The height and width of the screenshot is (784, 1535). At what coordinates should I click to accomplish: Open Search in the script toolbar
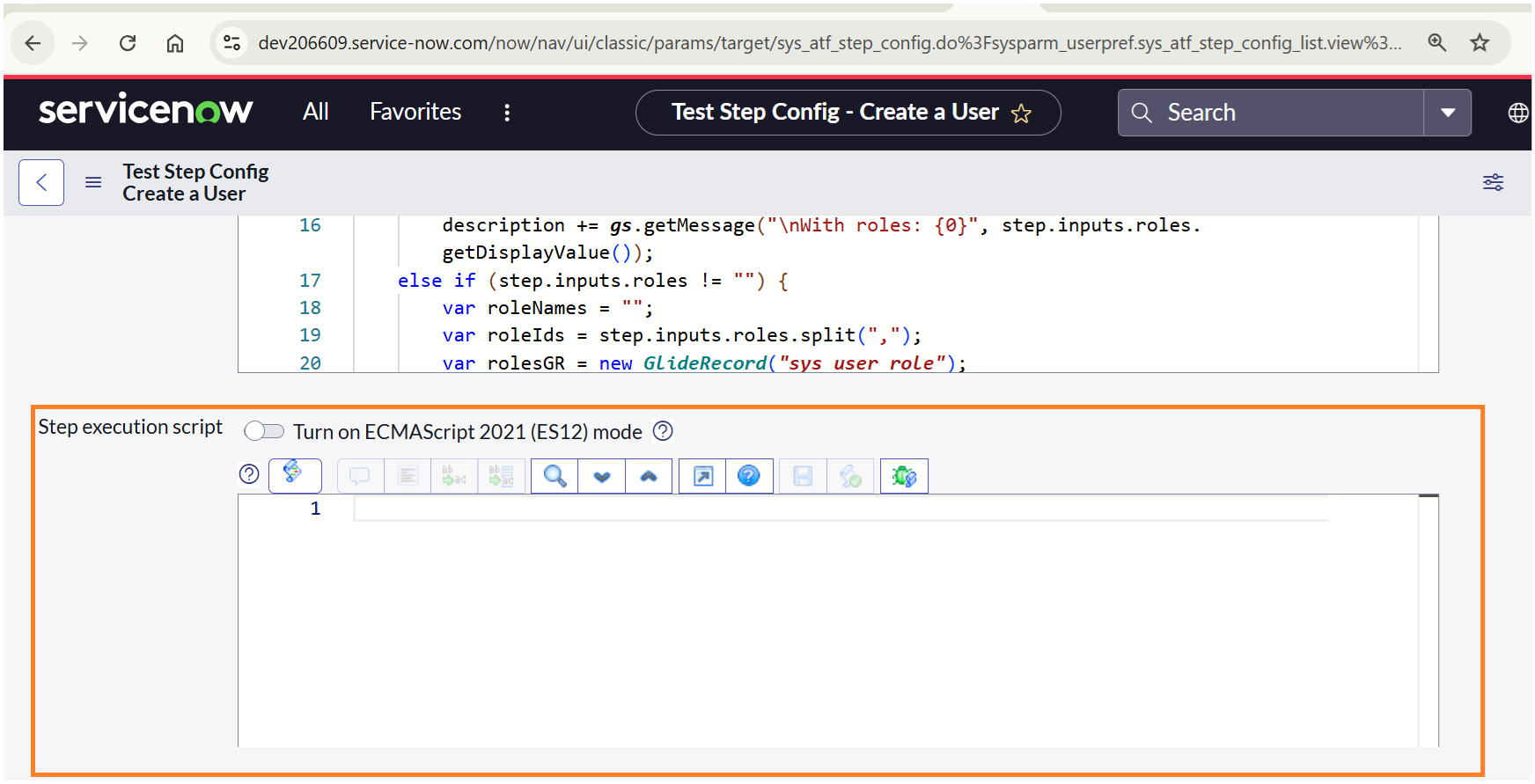pos(555,476)
